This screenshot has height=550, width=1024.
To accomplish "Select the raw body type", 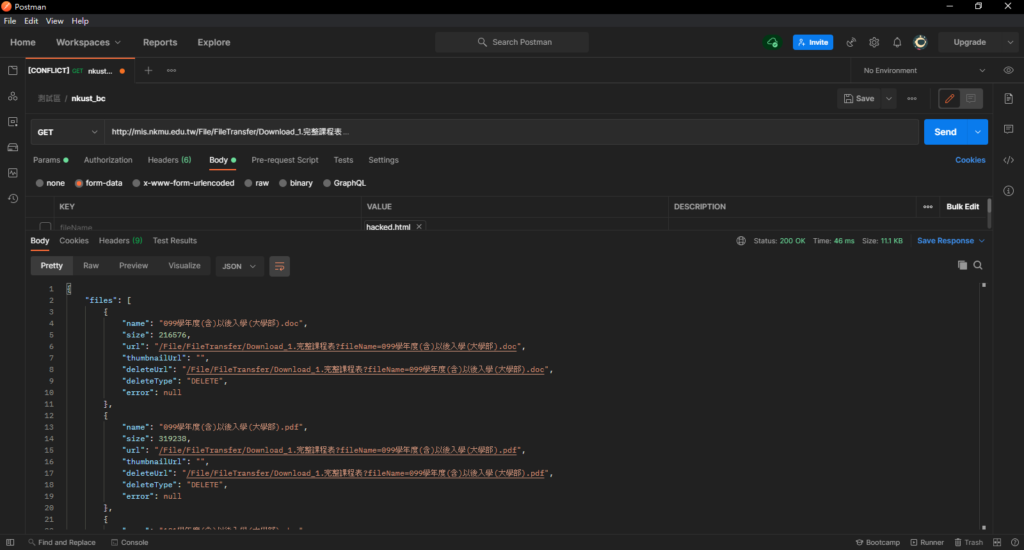I will pos(248,184).
